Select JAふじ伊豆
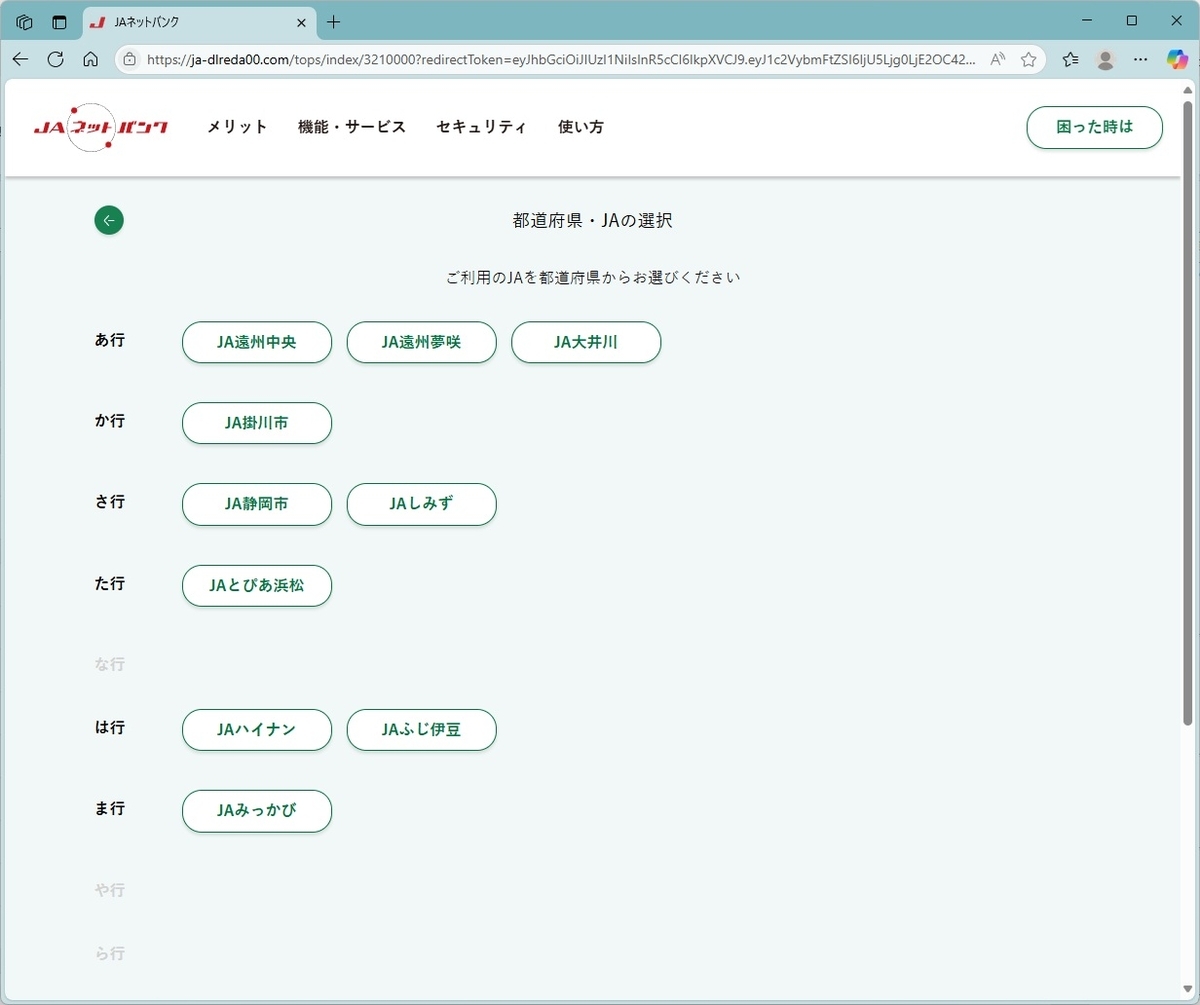Image resolution: width=1200 pixels, height=1005 pixels. (x=422, y=730)
